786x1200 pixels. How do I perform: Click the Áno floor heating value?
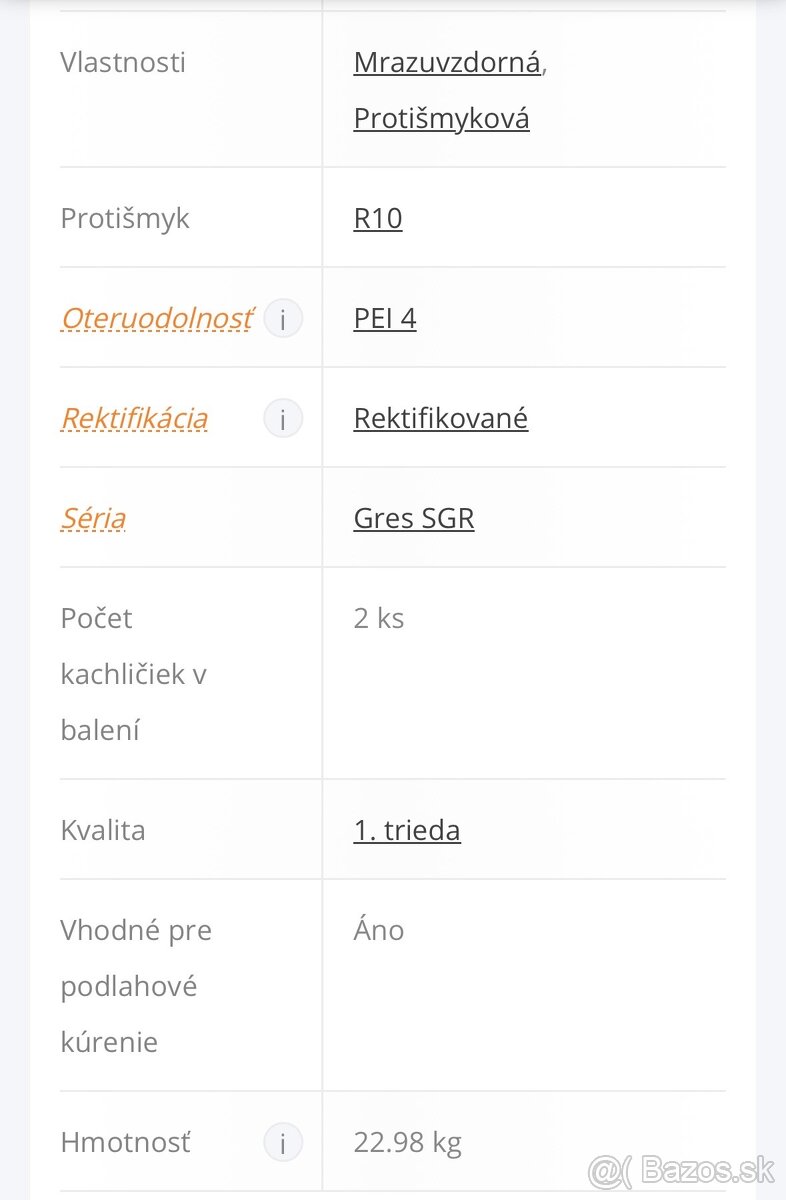pyautogui.click(x=378, y=929)
